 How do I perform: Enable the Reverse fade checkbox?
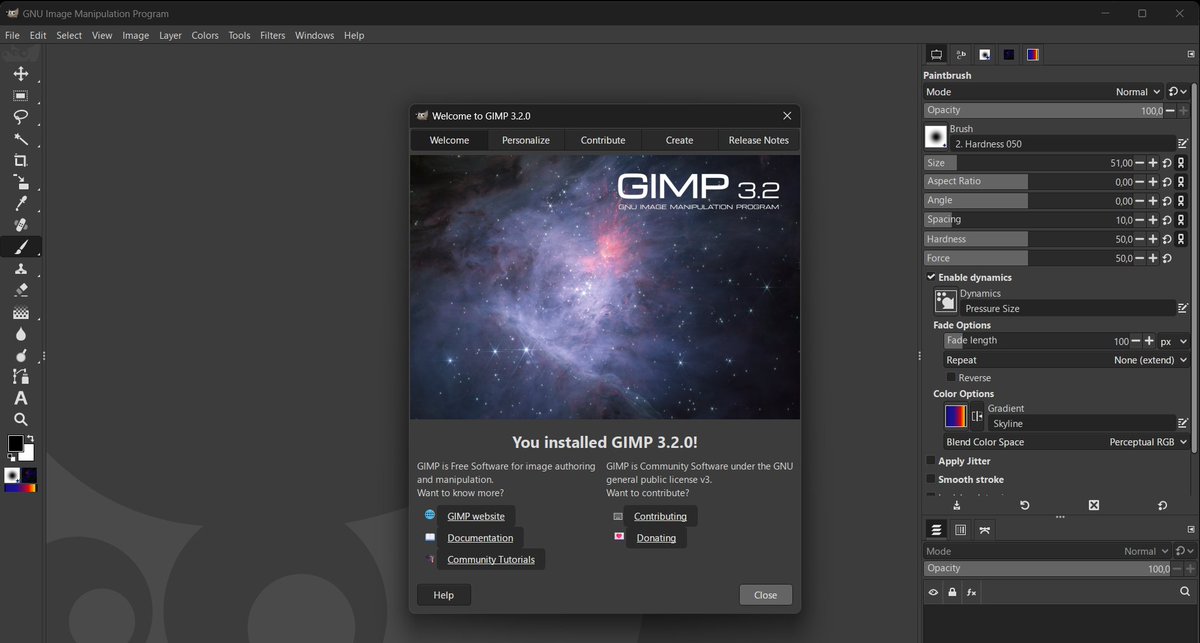click(x=951, y=378)
